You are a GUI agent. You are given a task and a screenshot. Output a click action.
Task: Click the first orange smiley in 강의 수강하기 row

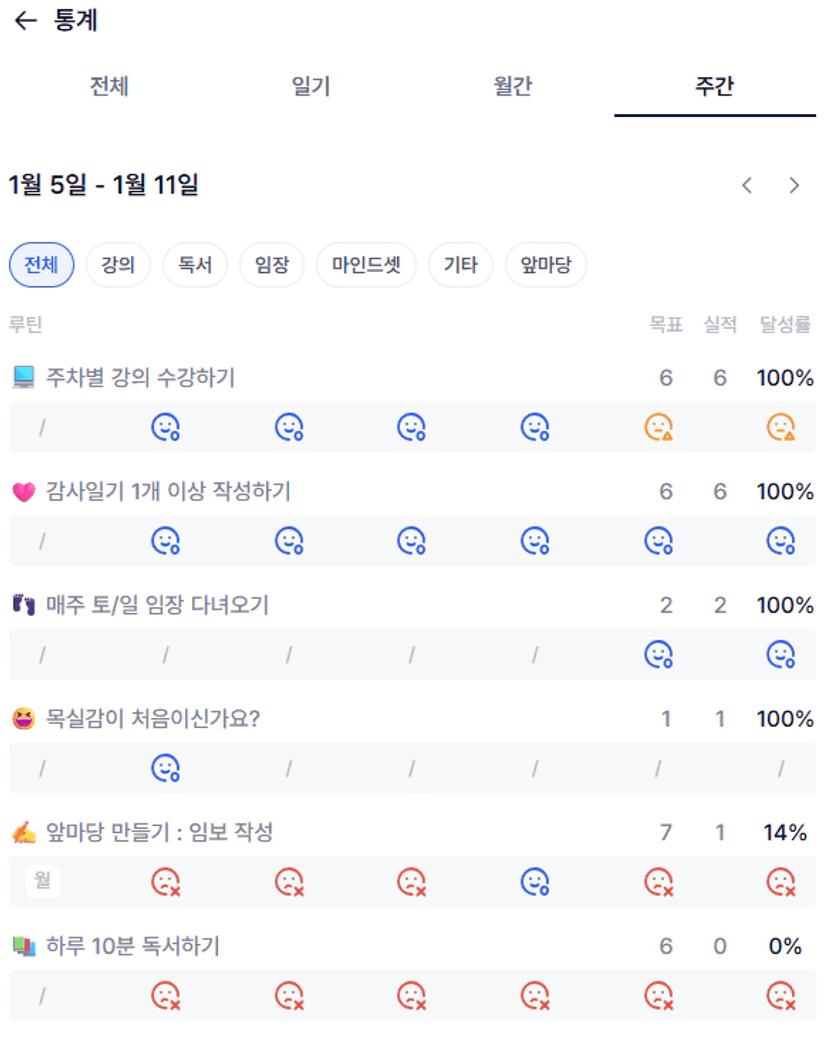658,428
